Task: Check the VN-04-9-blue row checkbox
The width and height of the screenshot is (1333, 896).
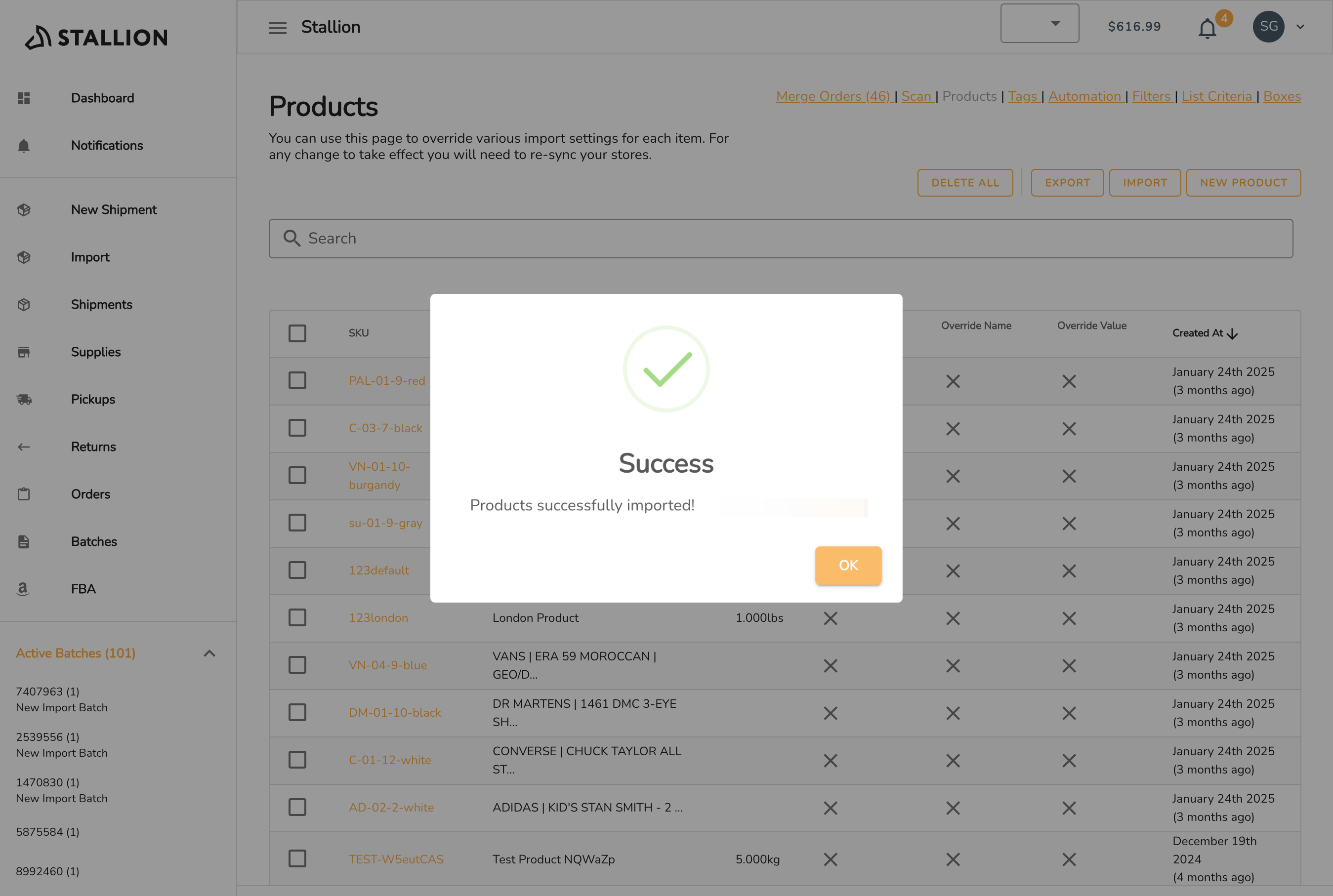Action: tap(297, 665)
